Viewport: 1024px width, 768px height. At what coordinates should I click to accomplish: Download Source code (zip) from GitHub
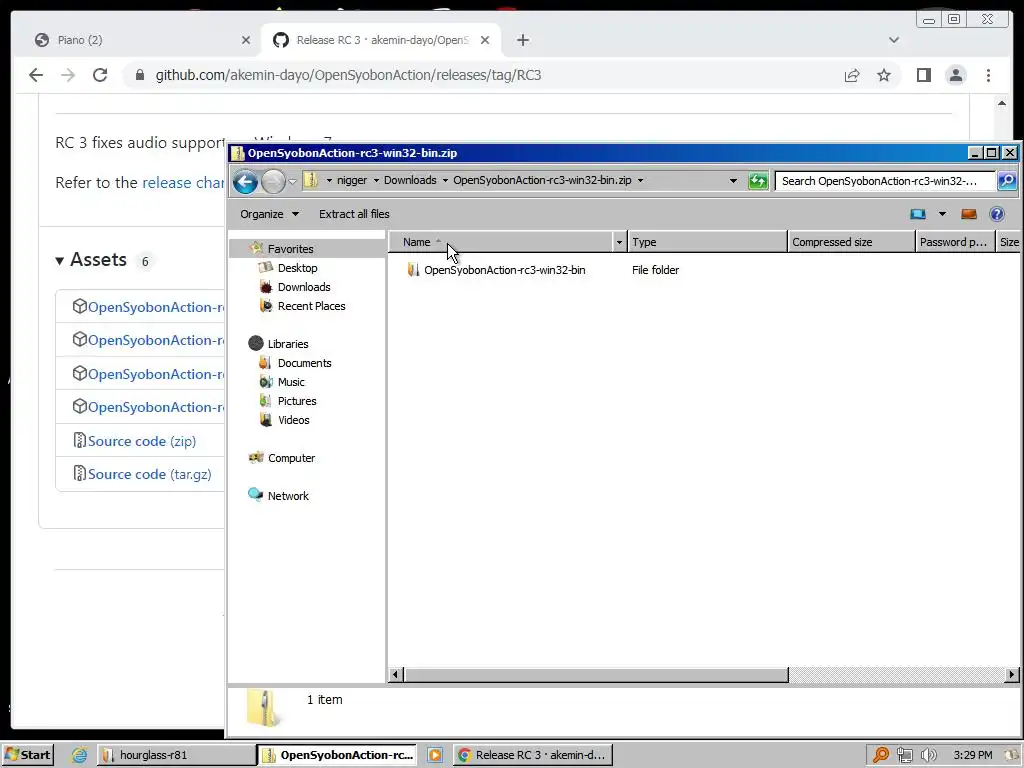[142, 441]
